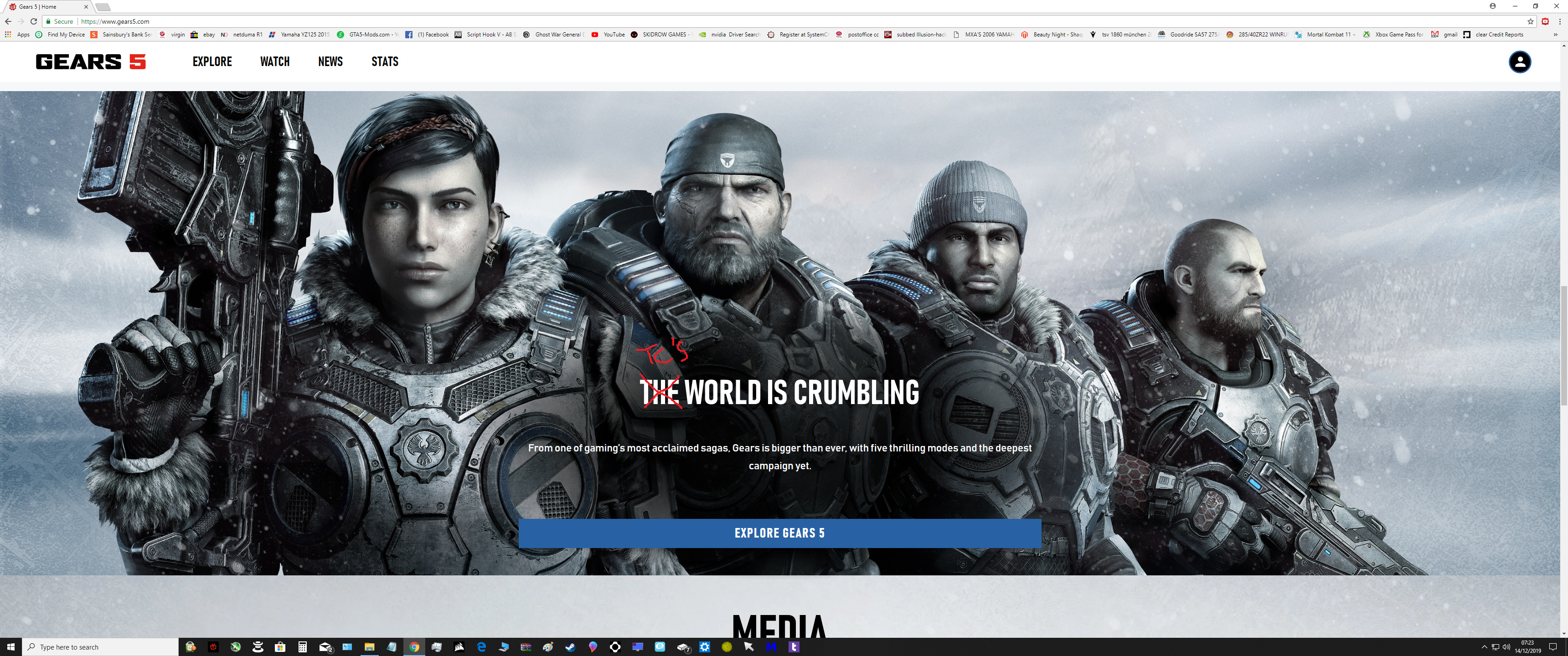
Task: Open Chrome's three-dot menu
Action: point(1559,21)
